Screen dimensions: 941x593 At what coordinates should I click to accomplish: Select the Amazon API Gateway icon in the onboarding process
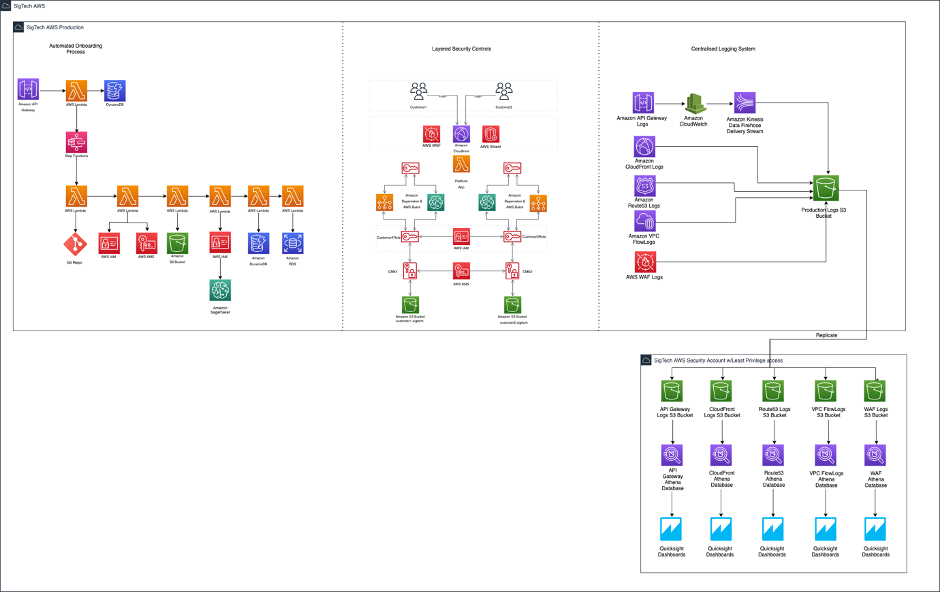(x=29, y=89)
